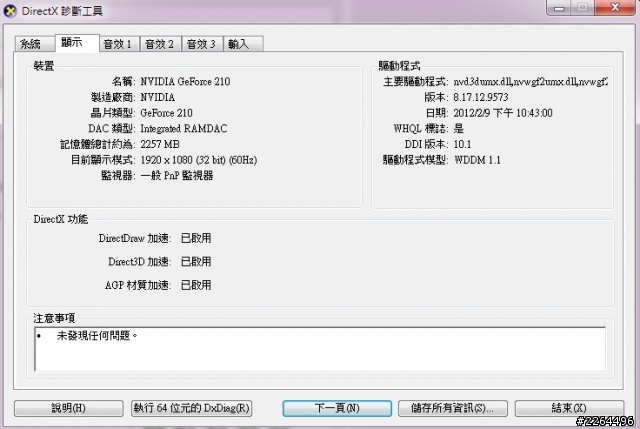
Task: Go to next page with 下一頁(N)
Action: 337,408
